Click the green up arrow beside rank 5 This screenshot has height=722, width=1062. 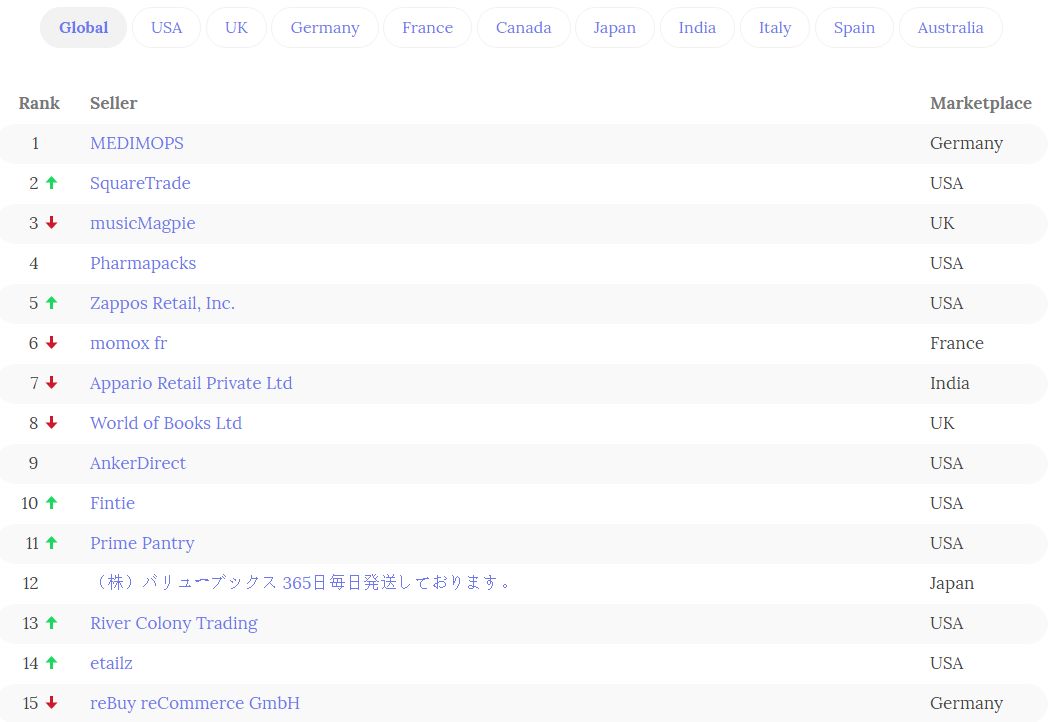[51, 303]
